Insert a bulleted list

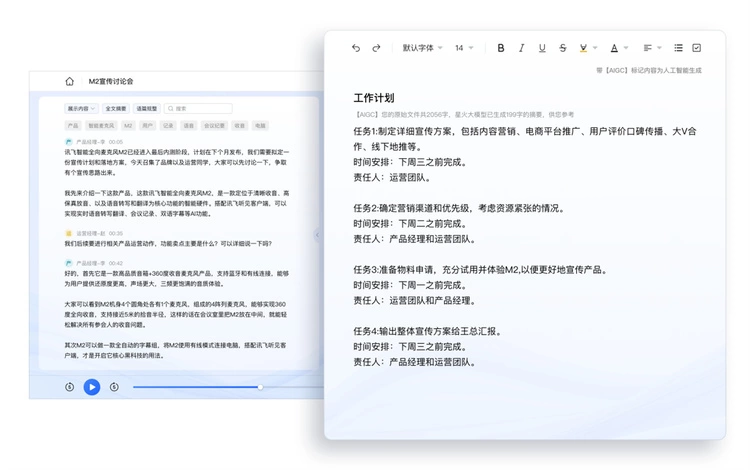coord(678,48)
